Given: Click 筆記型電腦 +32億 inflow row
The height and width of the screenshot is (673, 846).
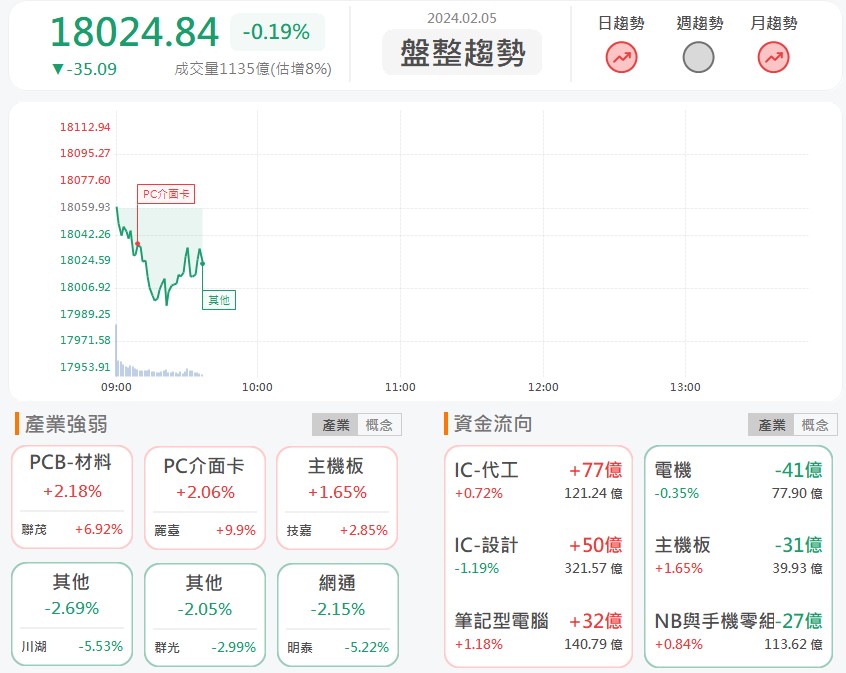Looking at the screenshot, I should [538, 631].
